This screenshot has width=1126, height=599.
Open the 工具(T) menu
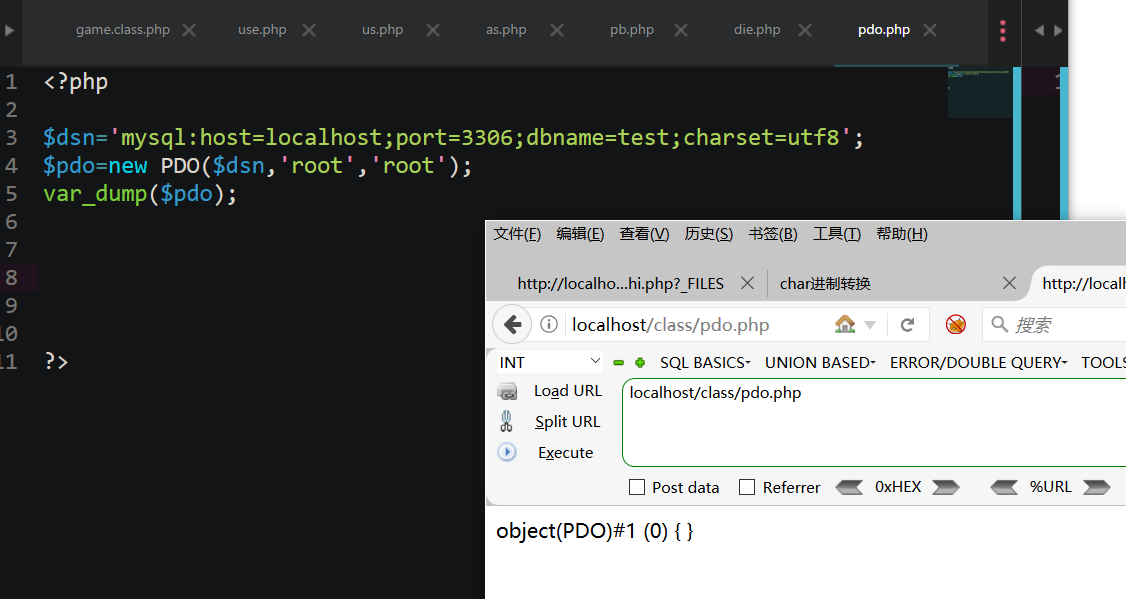tap(837, 234)
